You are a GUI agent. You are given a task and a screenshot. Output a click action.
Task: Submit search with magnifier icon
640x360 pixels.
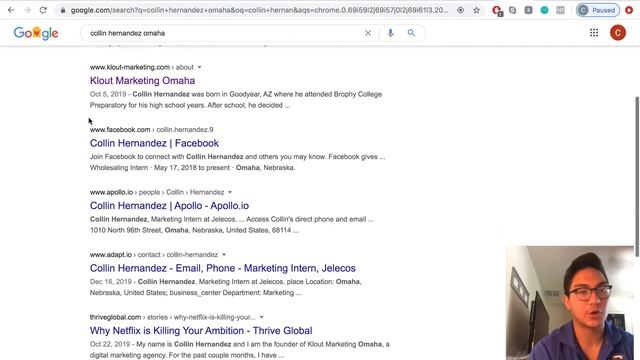tap(411, 33)
